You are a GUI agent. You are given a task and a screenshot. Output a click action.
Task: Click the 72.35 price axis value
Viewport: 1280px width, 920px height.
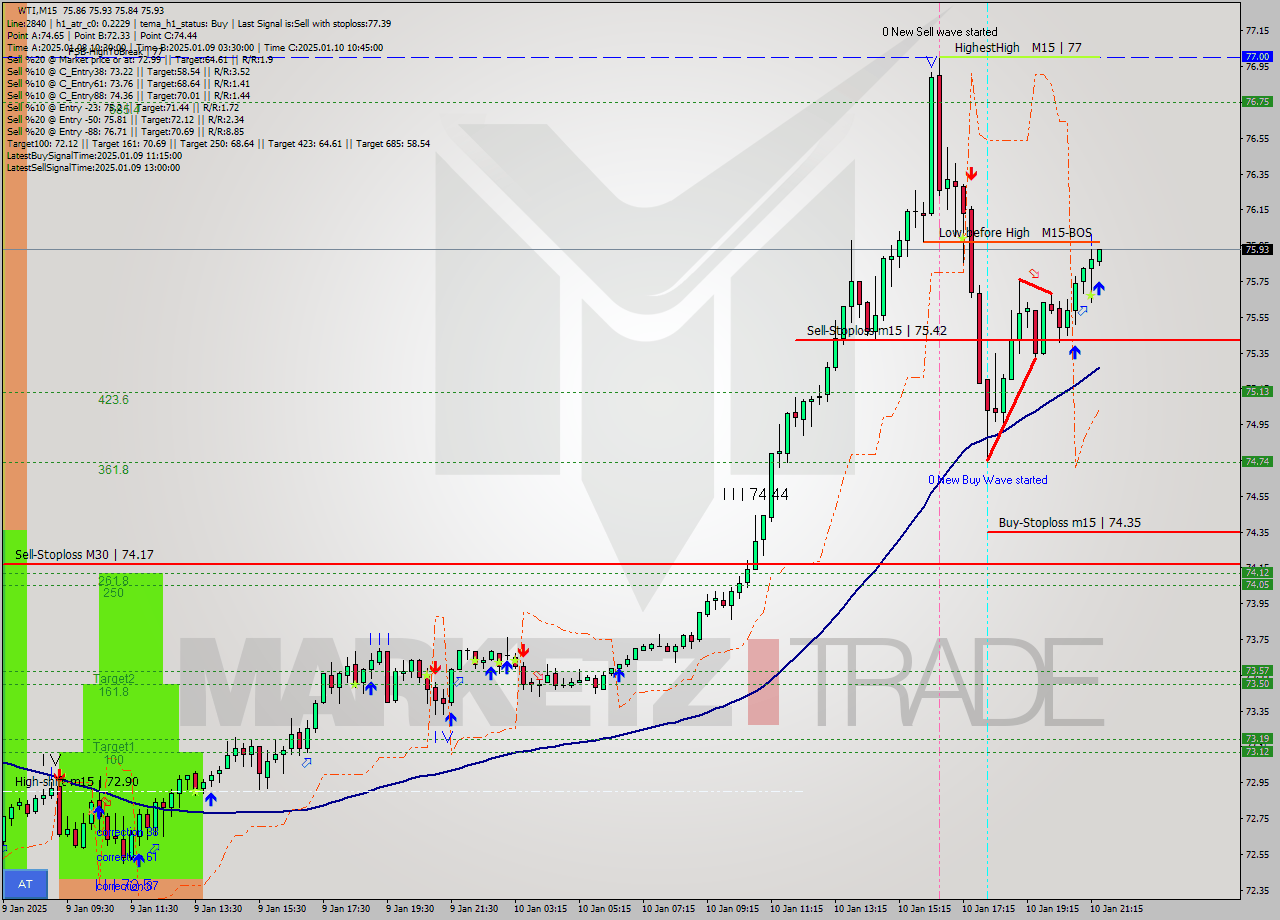point(1257,890)
